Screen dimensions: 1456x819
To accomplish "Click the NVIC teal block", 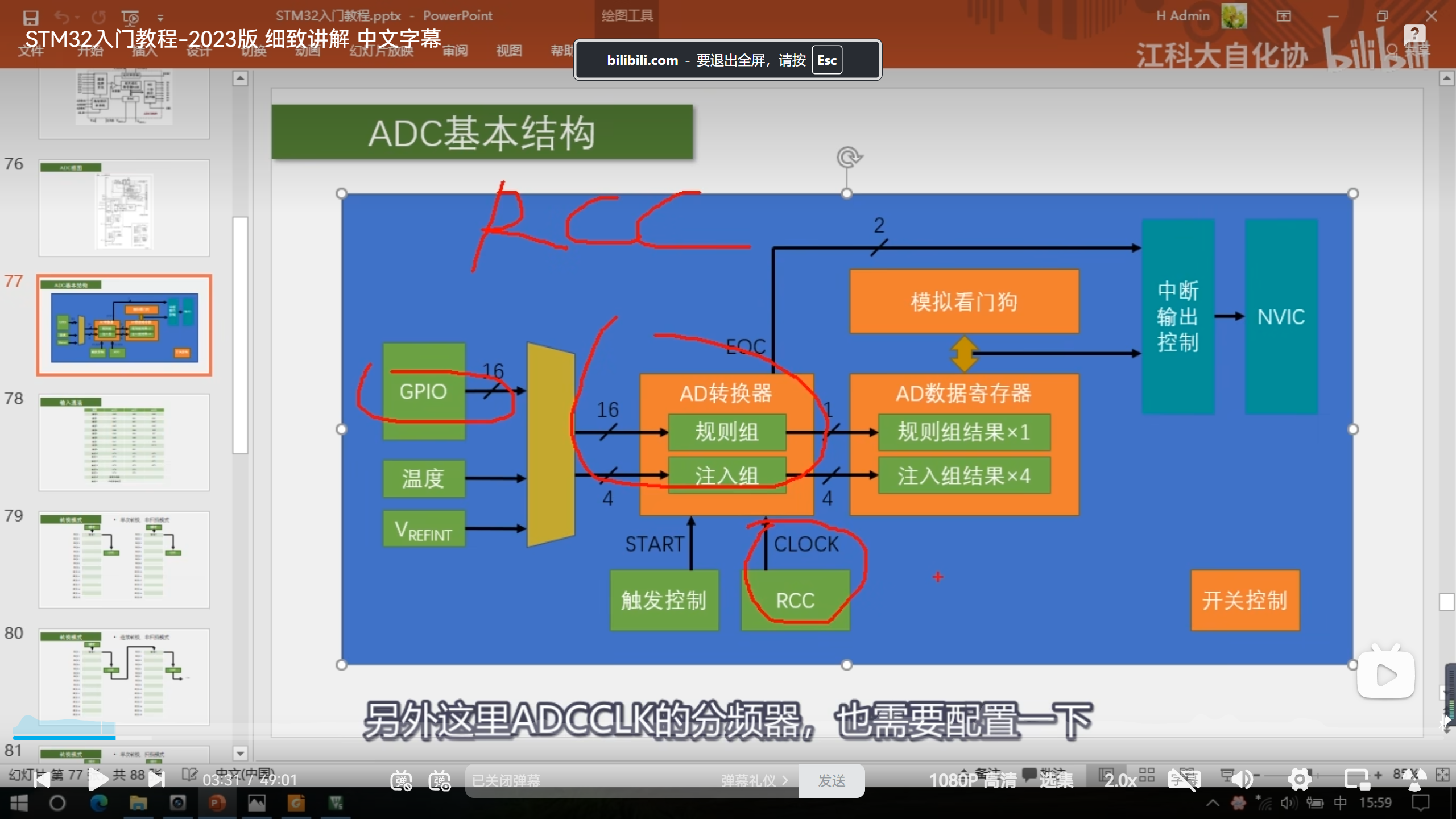I will tap(1281, 317).
